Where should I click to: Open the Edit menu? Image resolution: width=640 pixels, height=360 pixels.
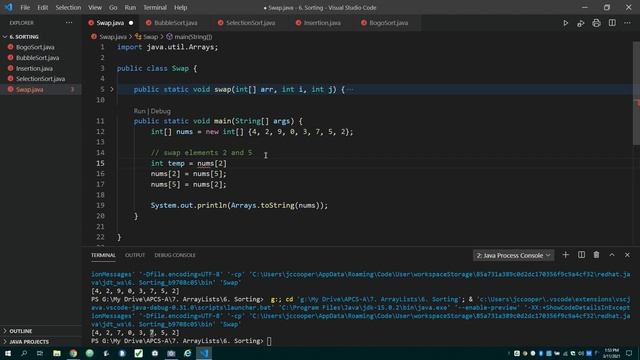[42, 7]
